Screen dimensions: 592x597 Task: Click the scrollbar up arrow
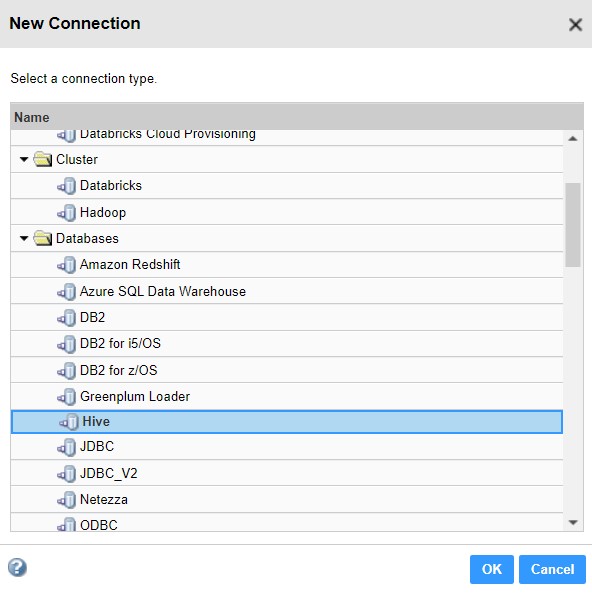pyautogui.click(x=573, y=139)
